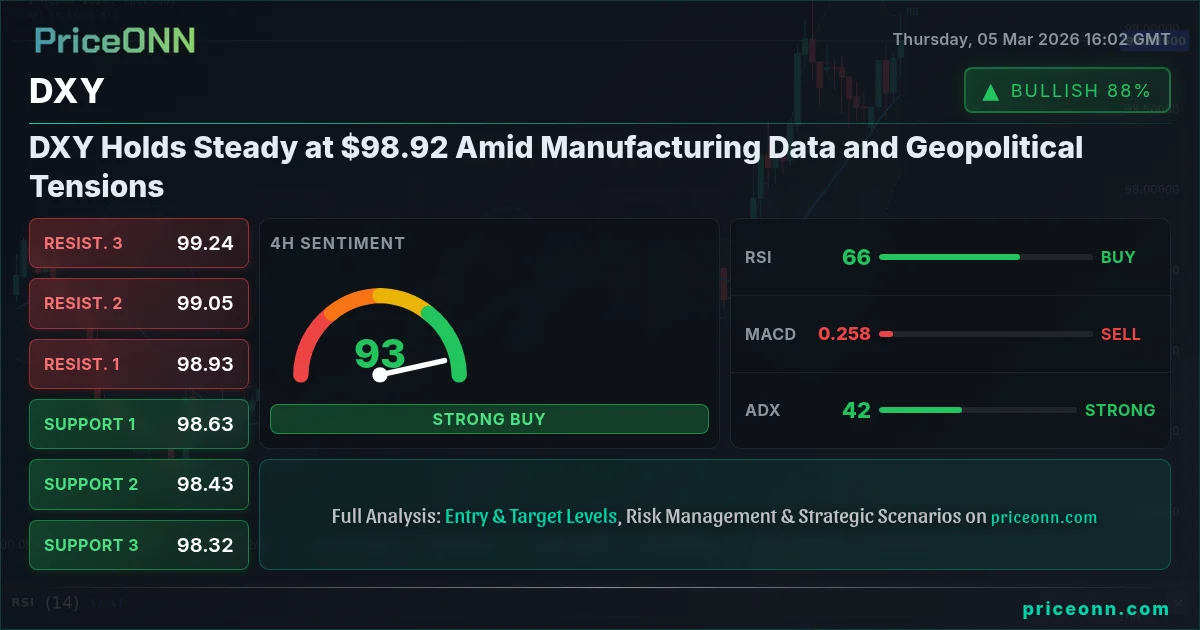The height and width of the screenshot is (630, 1200).
Task: Click the ADX STRONG signal
Action: click(x=1120, y=410)
